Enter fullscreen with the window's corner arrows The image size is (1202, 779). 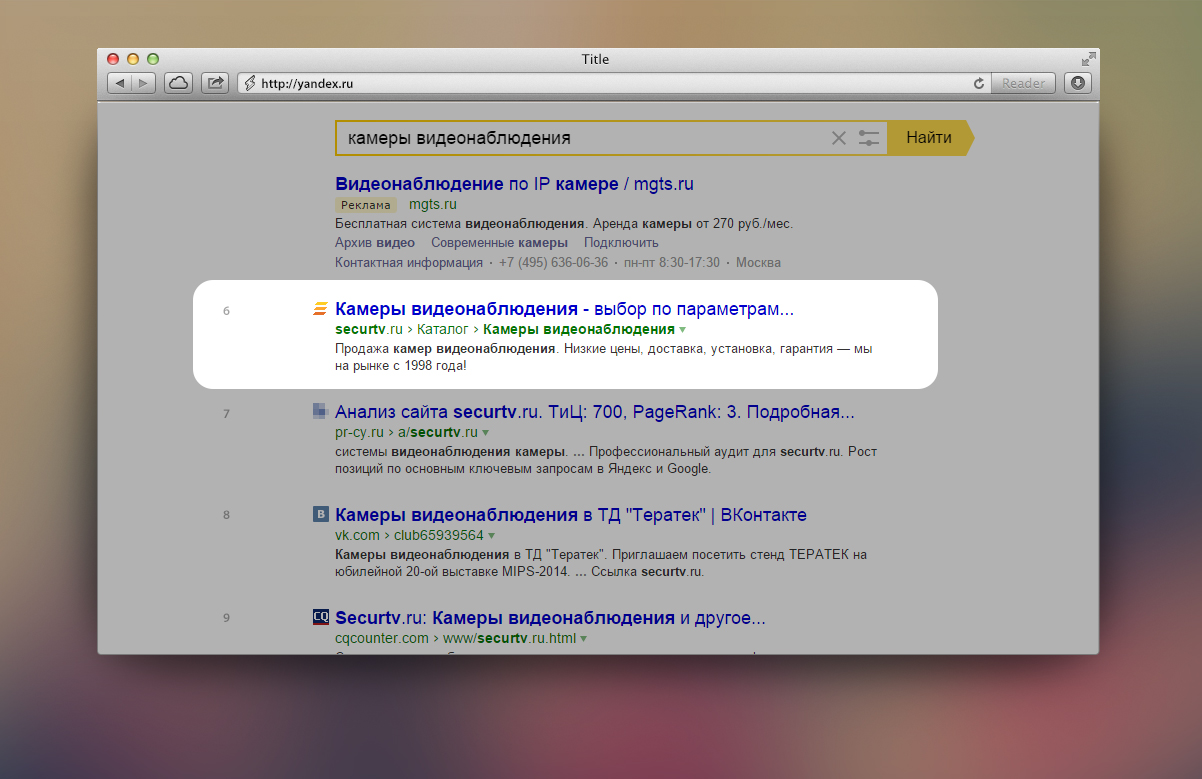(x=1088, y=59)
